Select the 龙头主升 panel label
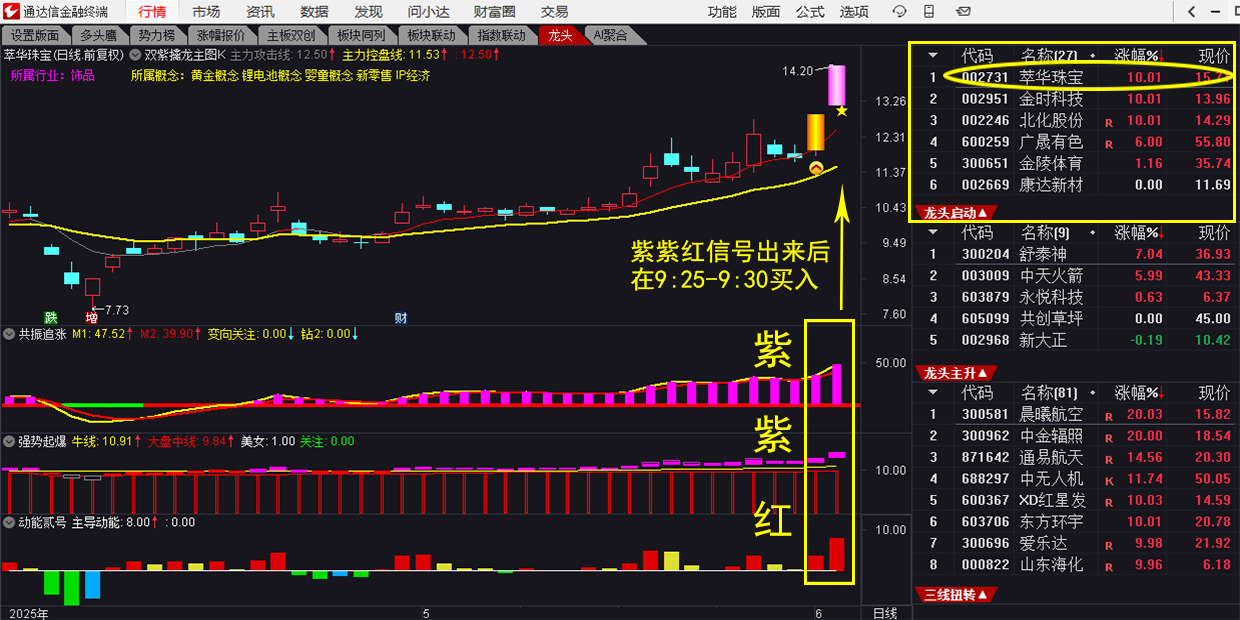The height and width of the screenshot is (620, 1240). coord(956,373)
